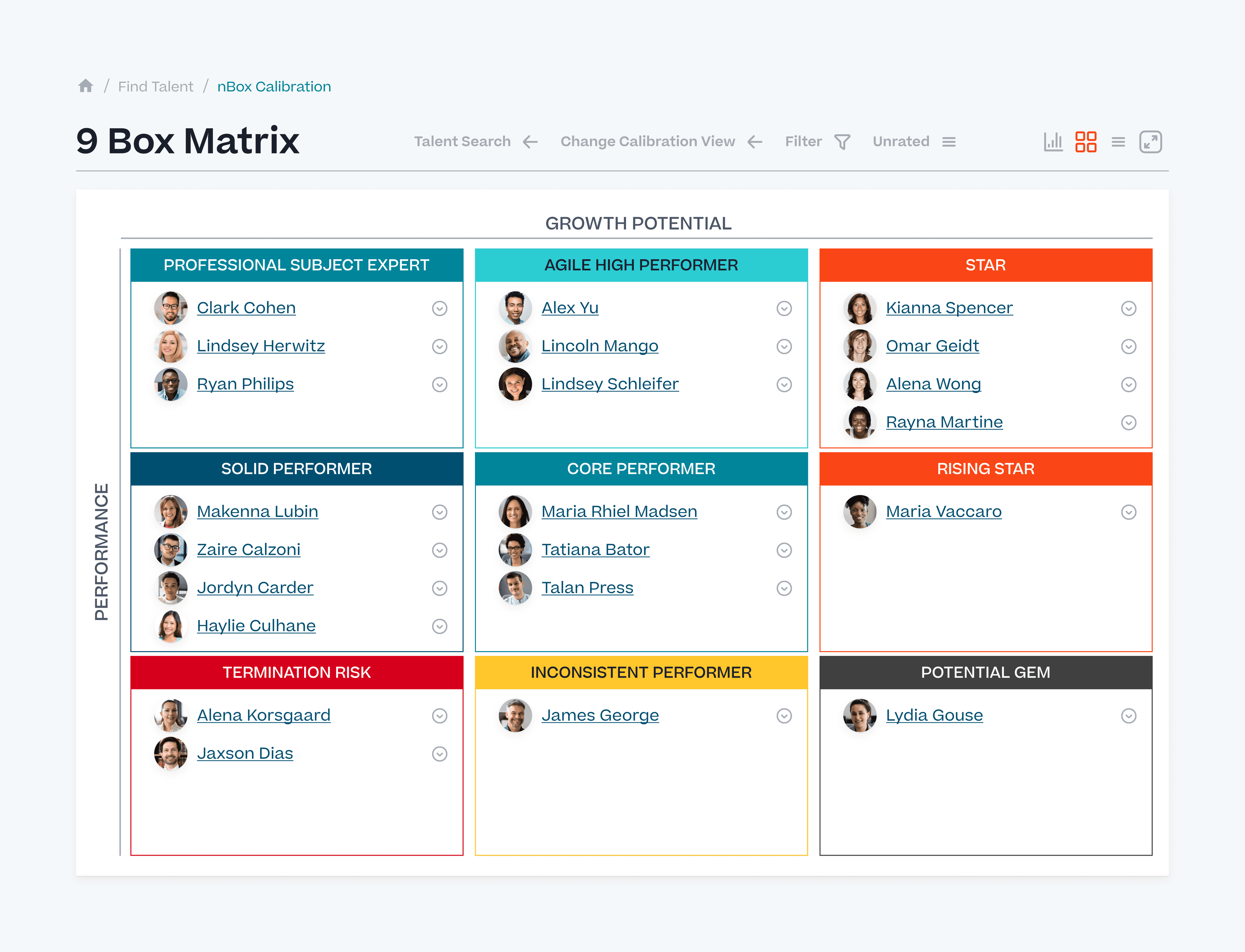Expand Maria Vaccaro's options chevron

(1128, 512)
